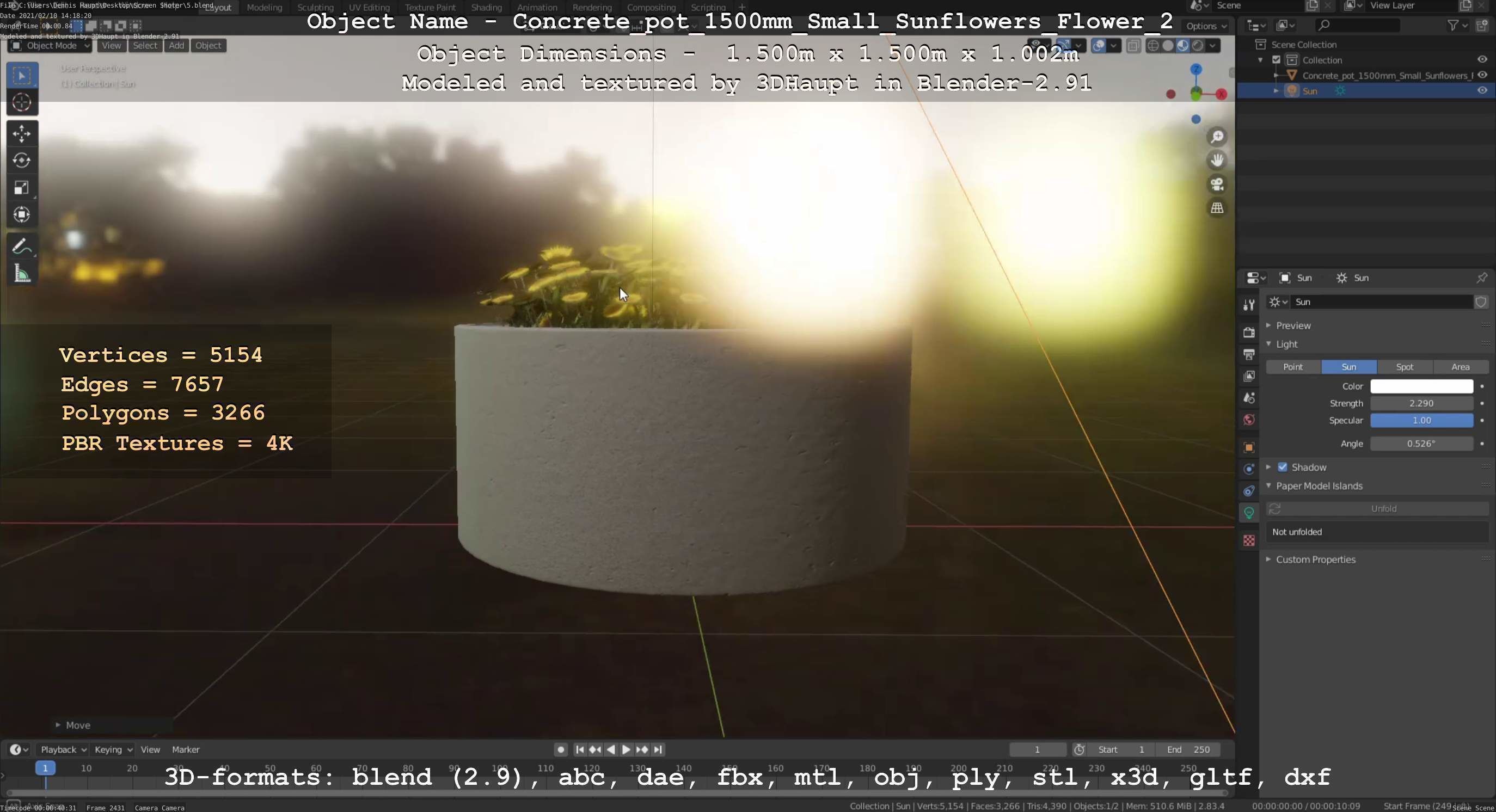Open View Layer properties tab
This screenshot has height=812, width=1496.
(x=1249, y=376)
